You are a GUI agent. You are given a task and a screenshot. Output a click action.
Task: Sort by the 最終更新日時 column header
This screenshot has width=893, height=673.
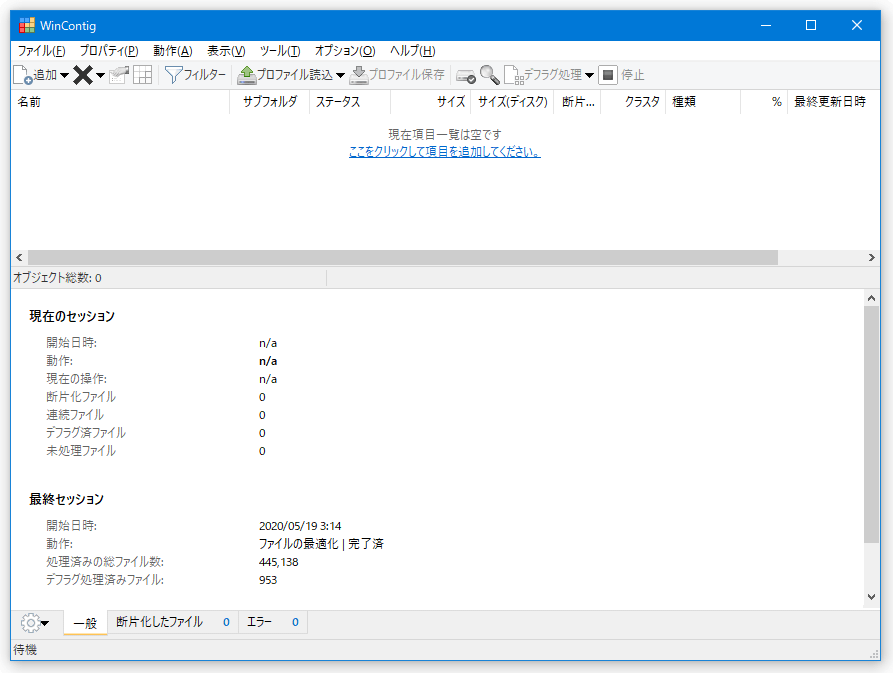[834, 102]
